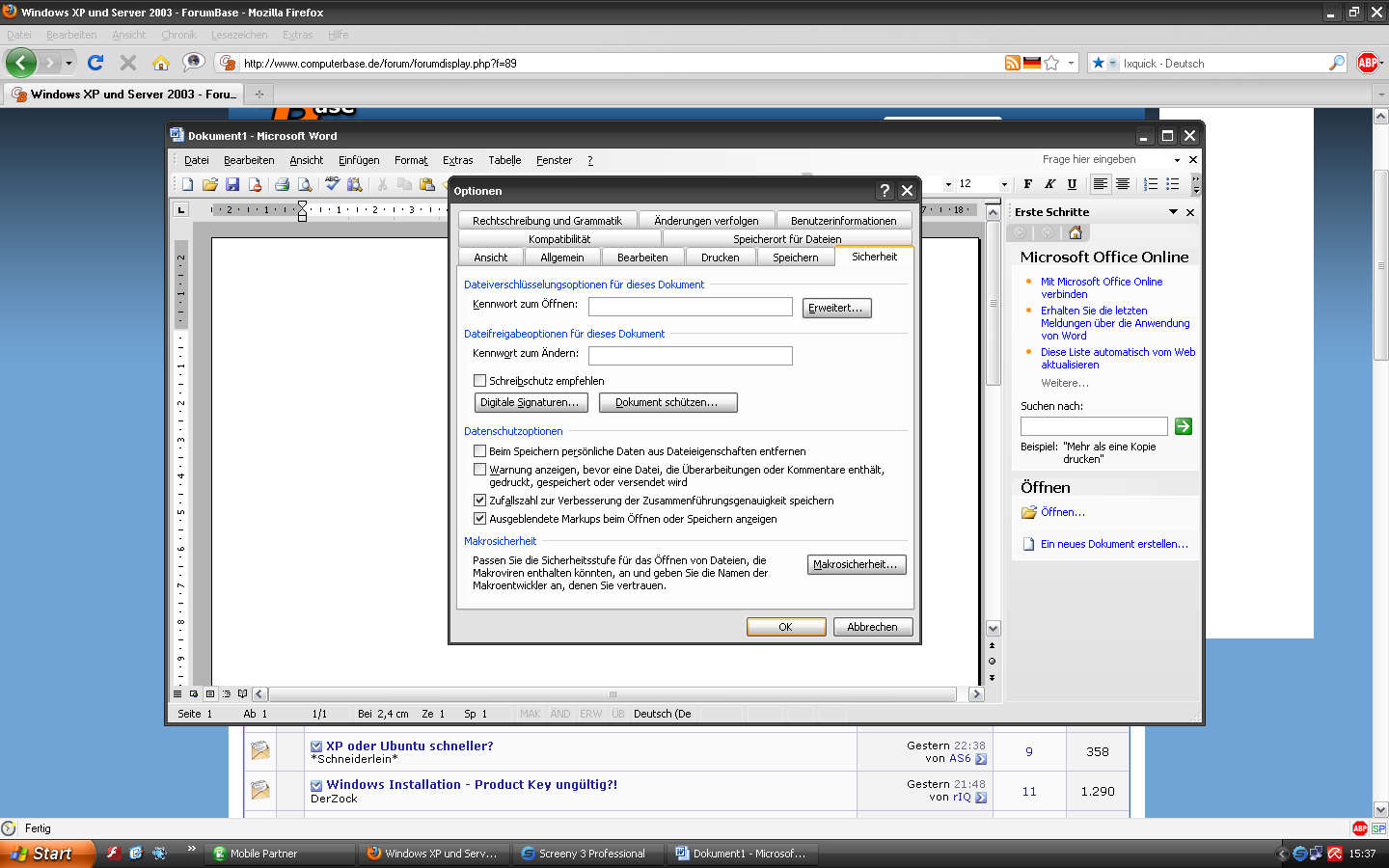The width and height of the screenshot is (1389, 868).
Task: Click the Numbered list icon in Word
Action: pyautogui.click(x=1151, y=184)
